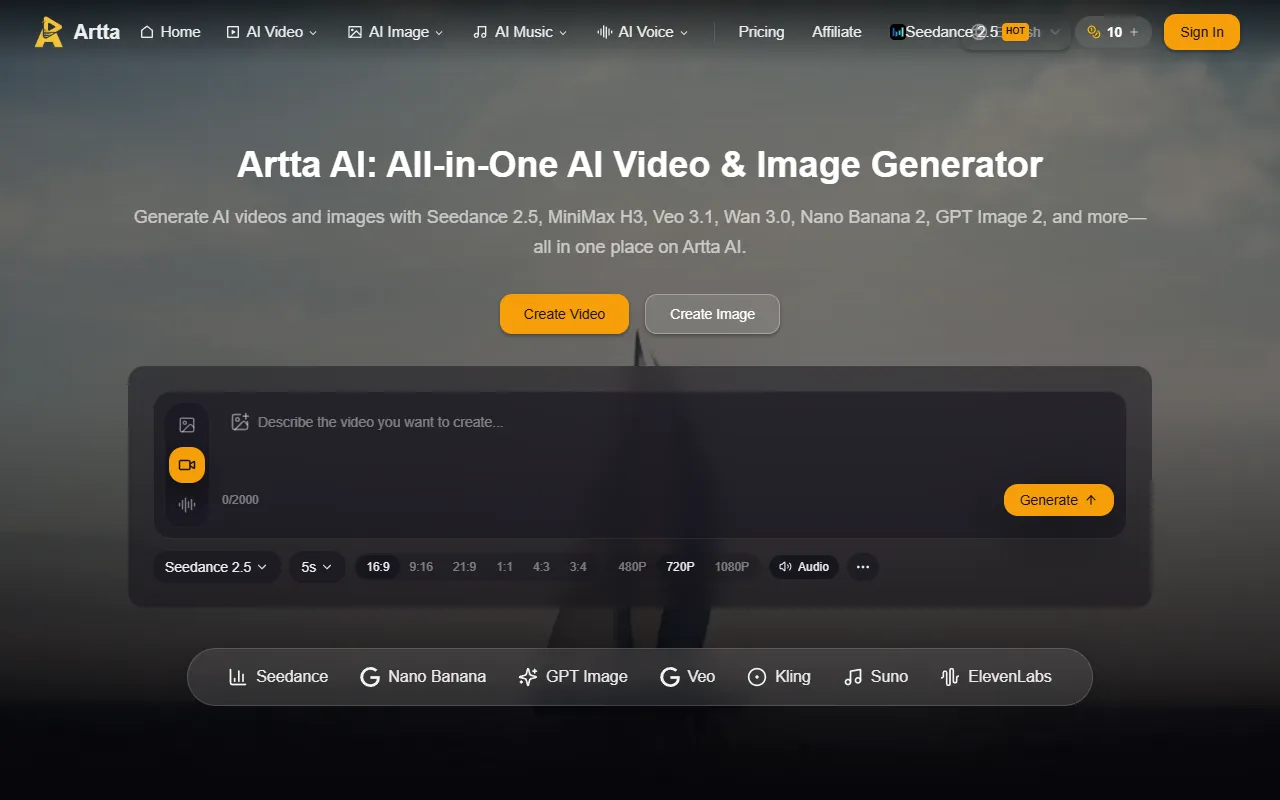Toggle the Audio option on
The image size is (1280, 800).
click(804, 567)
